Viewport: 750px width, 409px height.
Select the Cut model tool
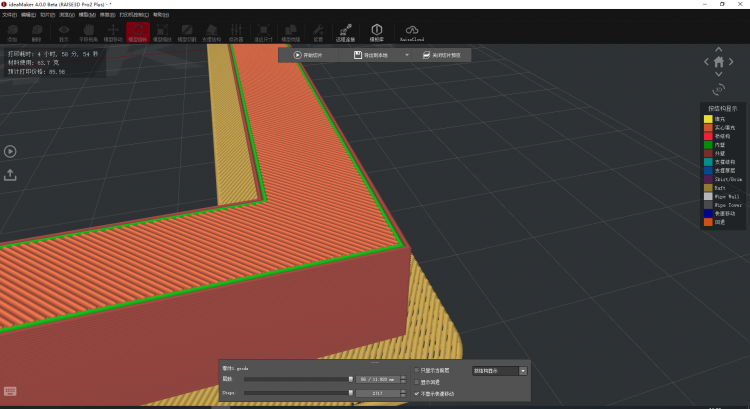187,33
